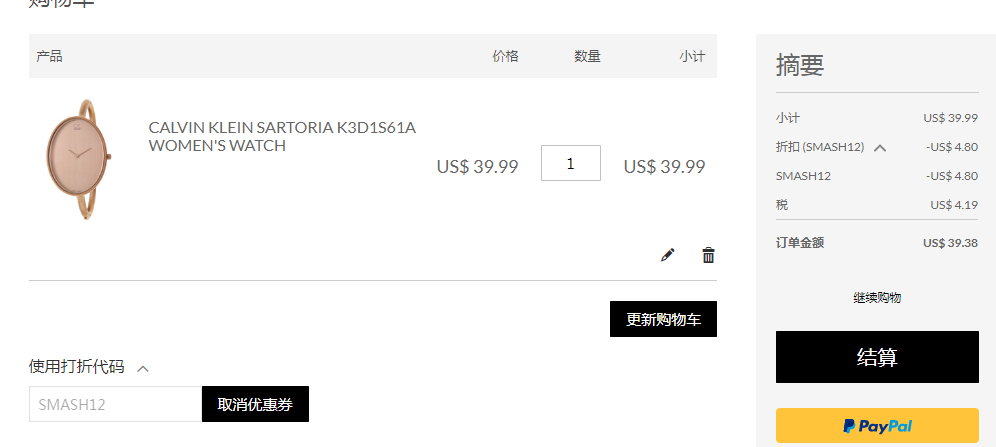
Task: Click the 订单金额 total row
Action: click(x=877, y=243)
